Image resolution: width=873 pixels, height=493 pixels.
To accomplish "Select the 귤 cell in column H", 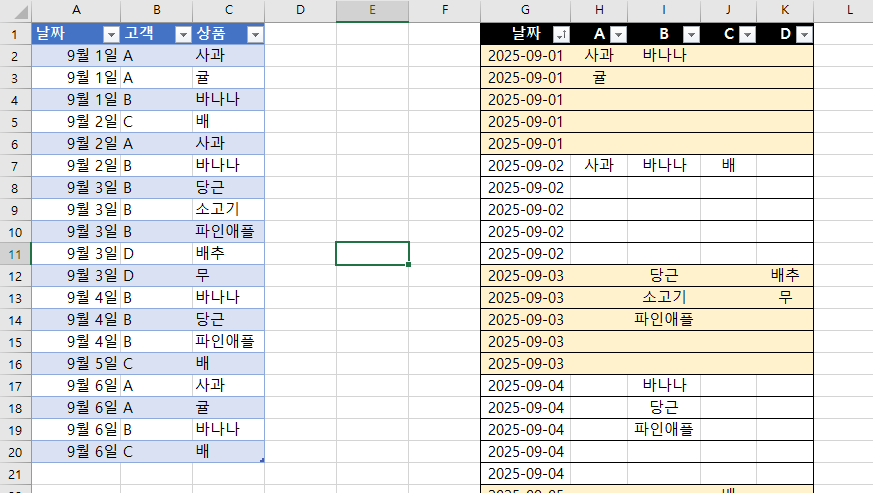I will (x=599, y=77).
